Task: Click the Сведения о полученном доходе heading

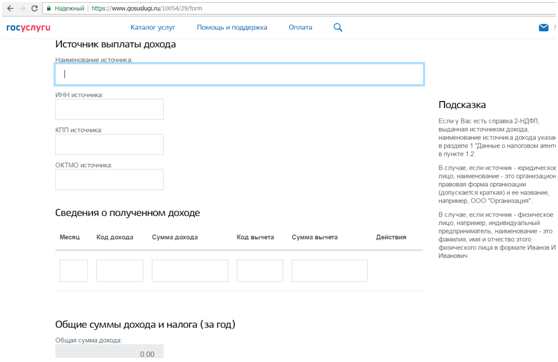Action: click(x=127, y=213)
